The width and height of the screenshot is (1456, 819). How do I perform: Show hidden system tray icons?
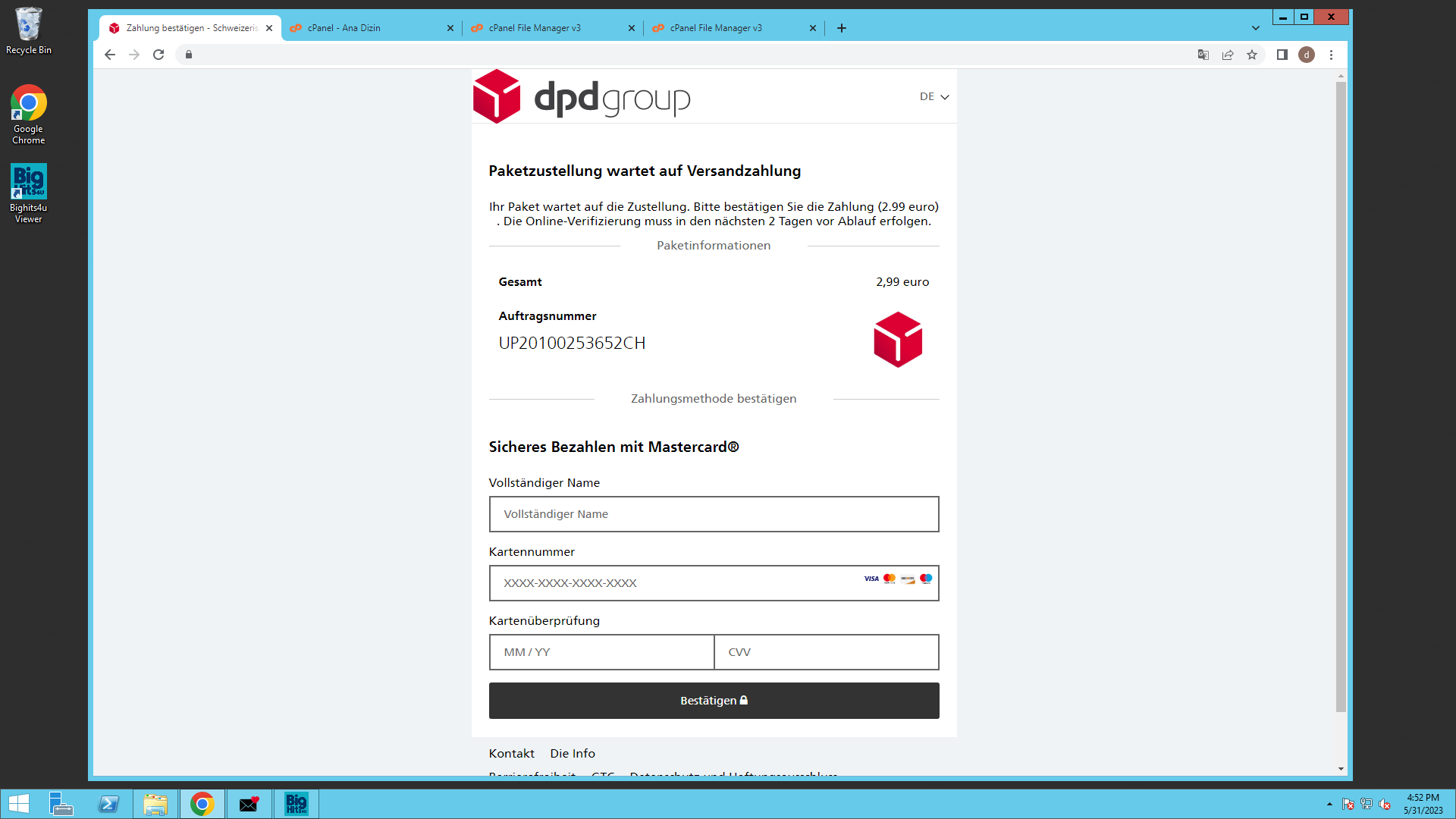[1329, 804]
